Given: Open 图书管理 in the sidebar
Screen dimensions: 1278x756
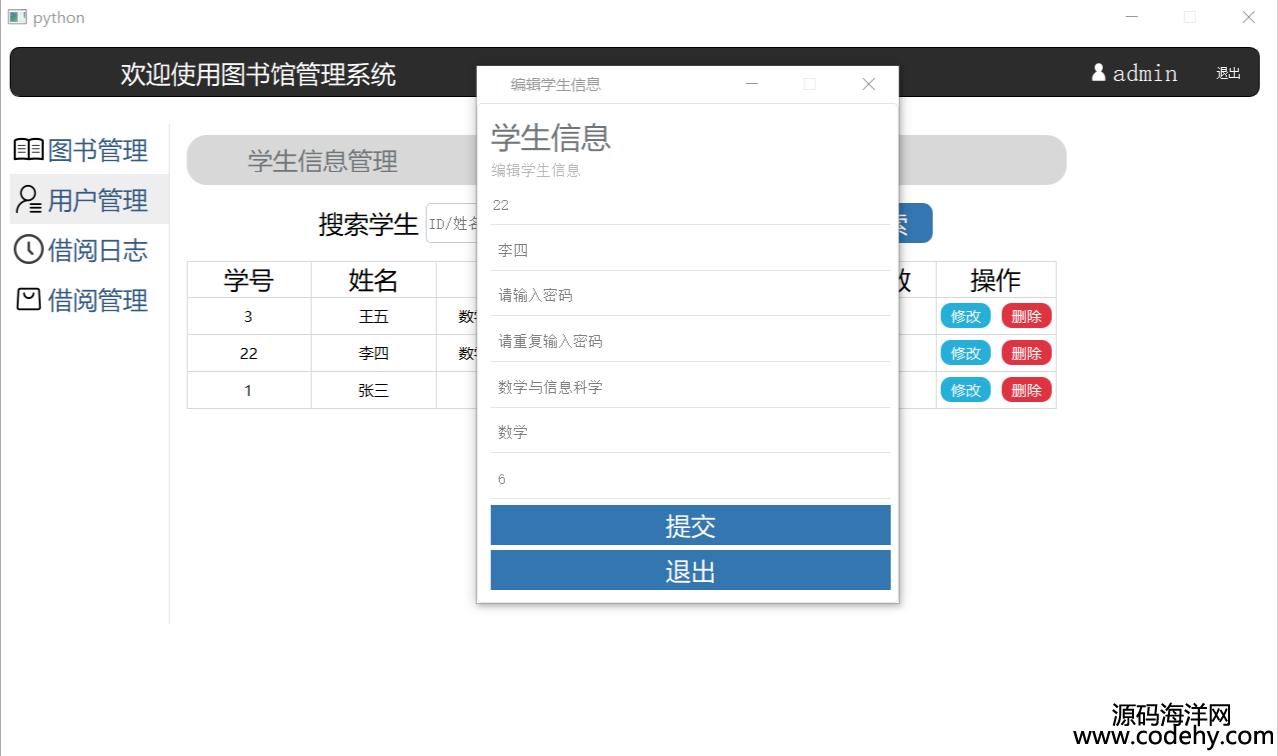Looking at the screenshot, I should coord(97,150).
